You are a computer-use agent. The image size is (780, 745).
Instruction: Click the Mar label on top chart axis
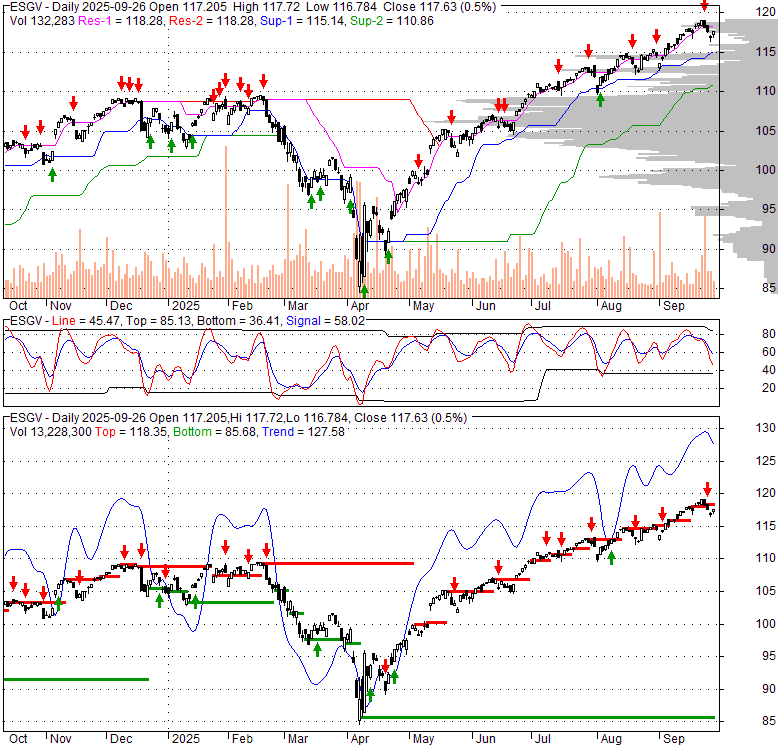[x=298, y=306]
